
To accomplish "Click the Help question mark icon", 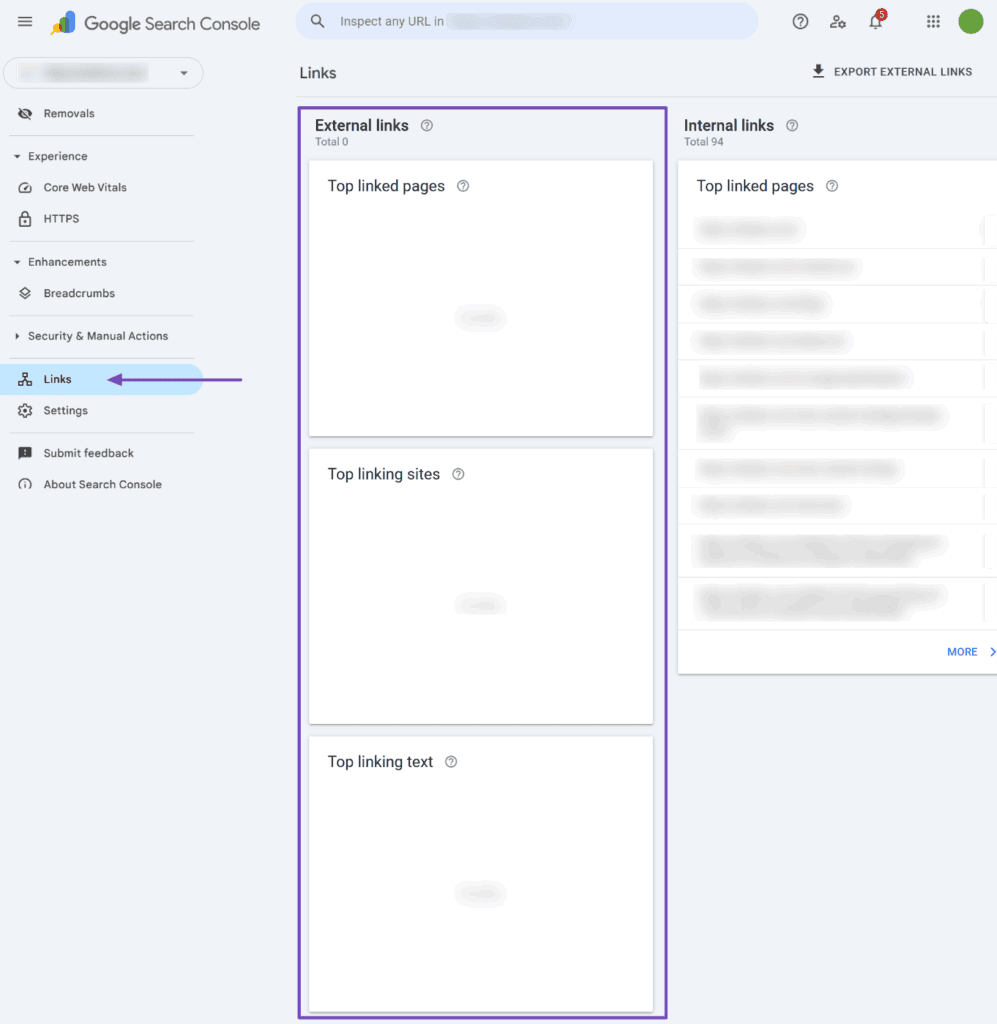I will click(800, 21).
